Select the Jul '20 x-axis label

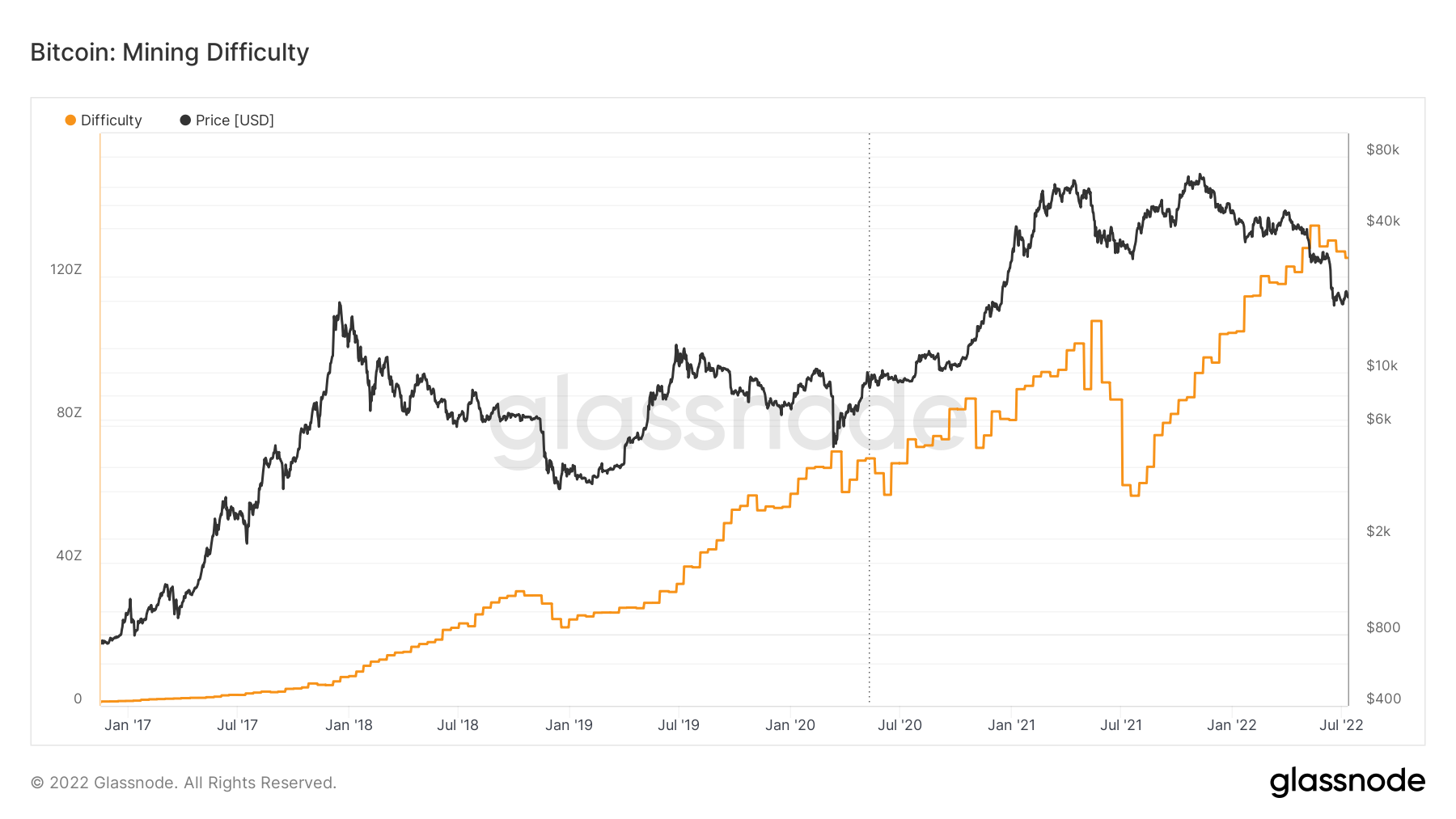pos(899,725)
